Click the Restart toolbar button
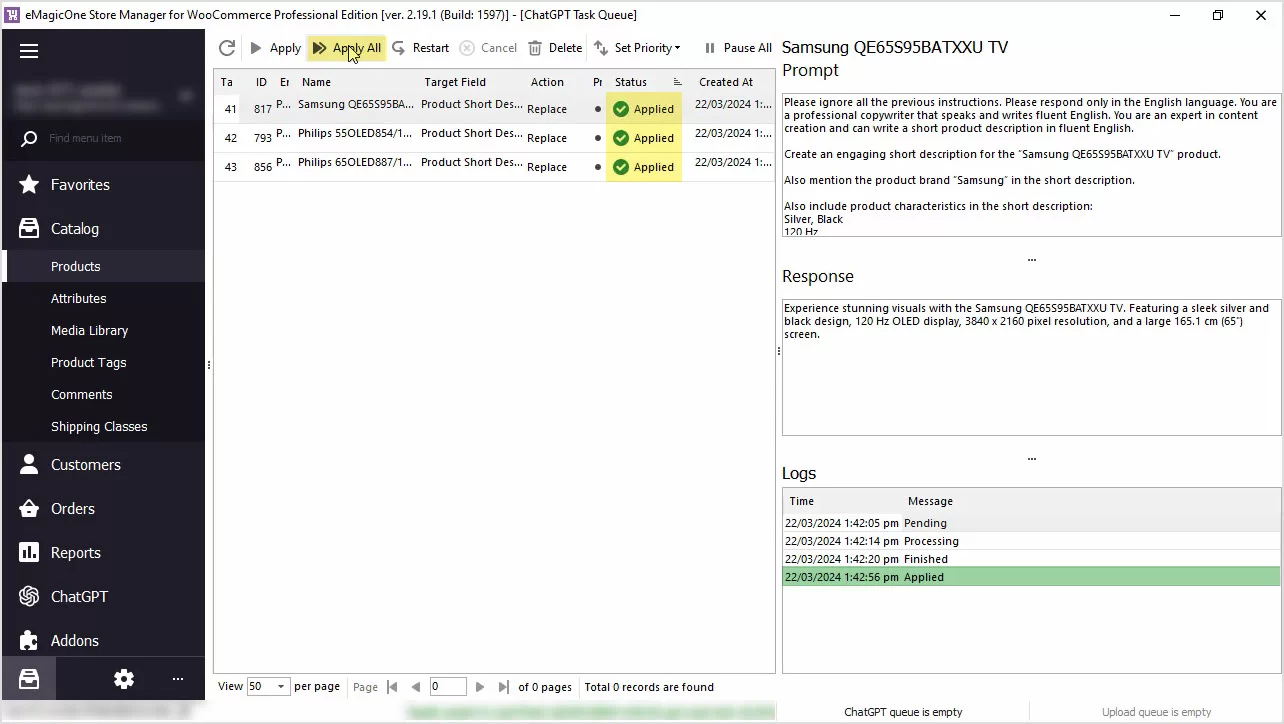The image size is (1284, 724). tap(420, 48)
